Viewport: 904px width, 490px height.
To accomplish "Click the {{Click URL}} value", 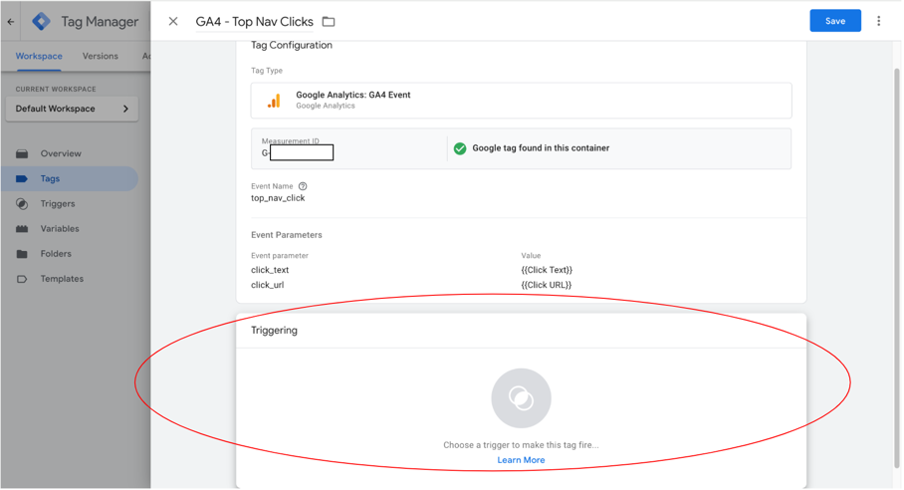I will coord(546,285).
